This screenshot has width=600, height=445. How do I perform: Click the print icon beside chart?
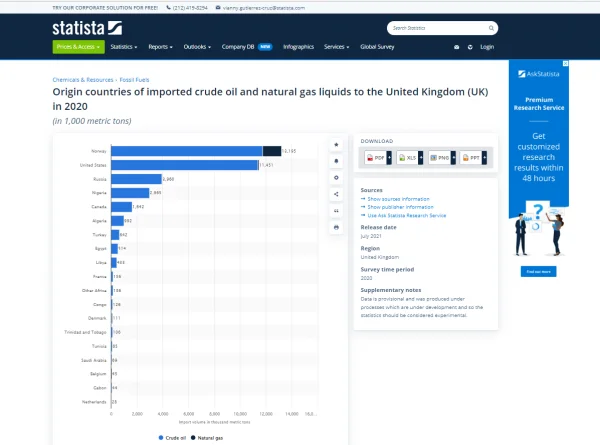[336, 227]
